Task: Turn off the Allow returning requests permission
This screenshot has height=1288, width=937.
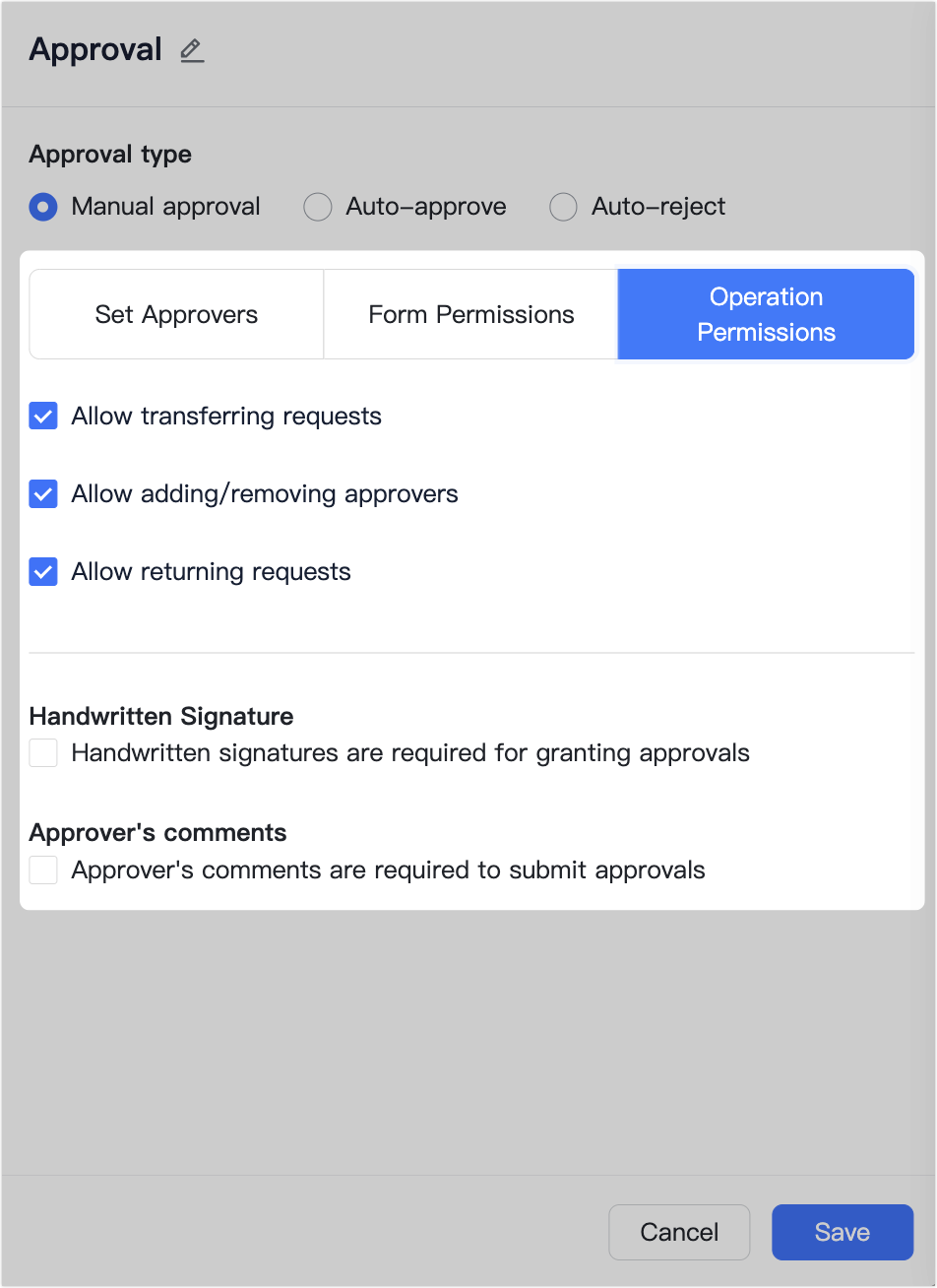Action: [42, 571]
